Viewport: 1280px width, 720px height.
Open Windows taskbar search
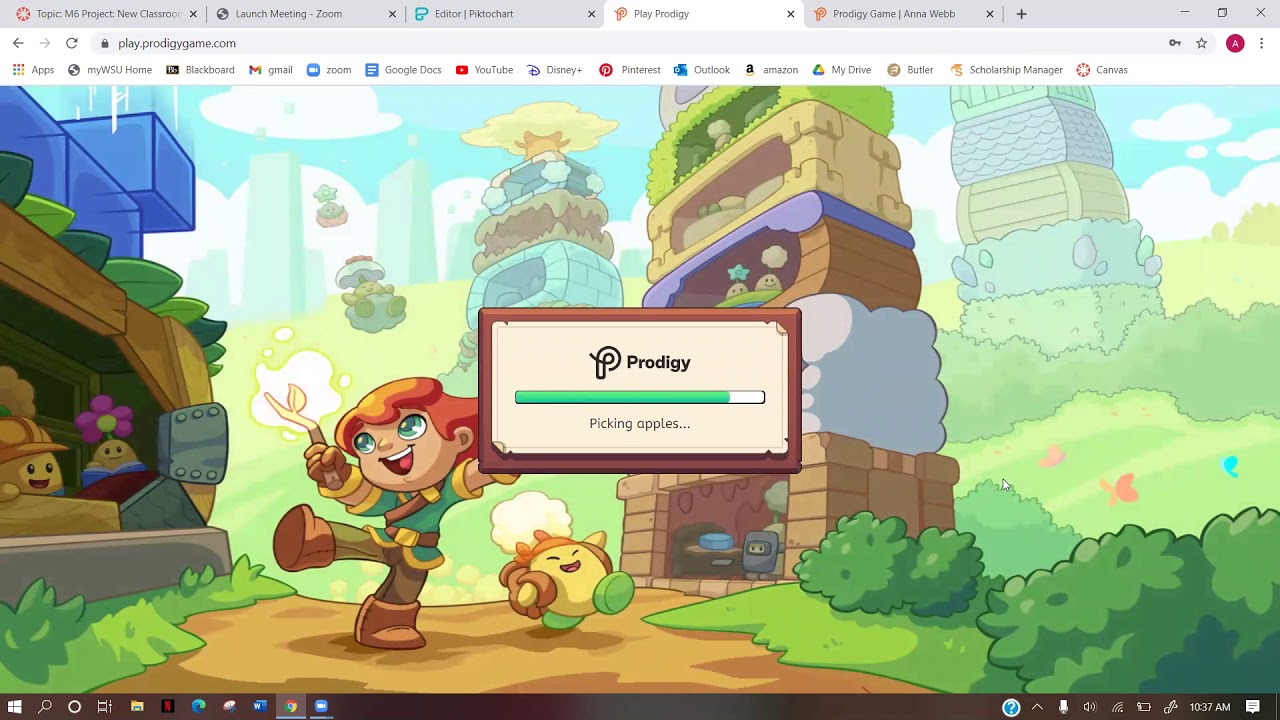pos(45,707)
